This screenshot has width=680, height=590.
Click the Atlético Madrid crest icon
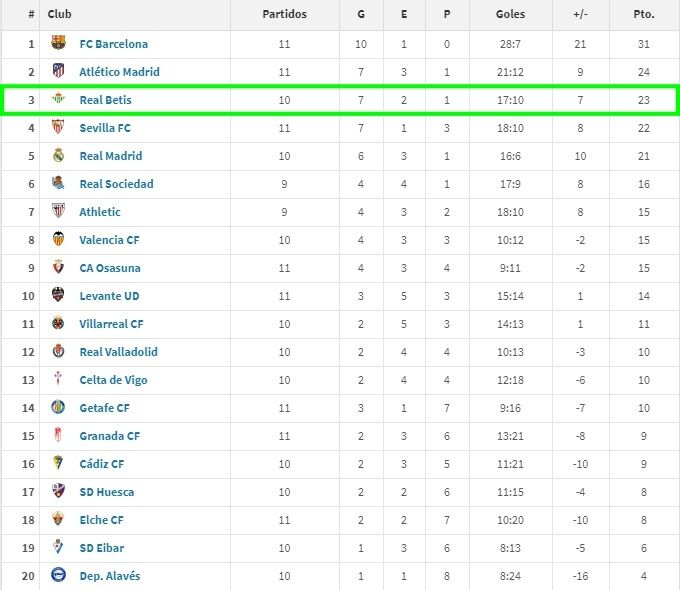[x=58, y=72]
